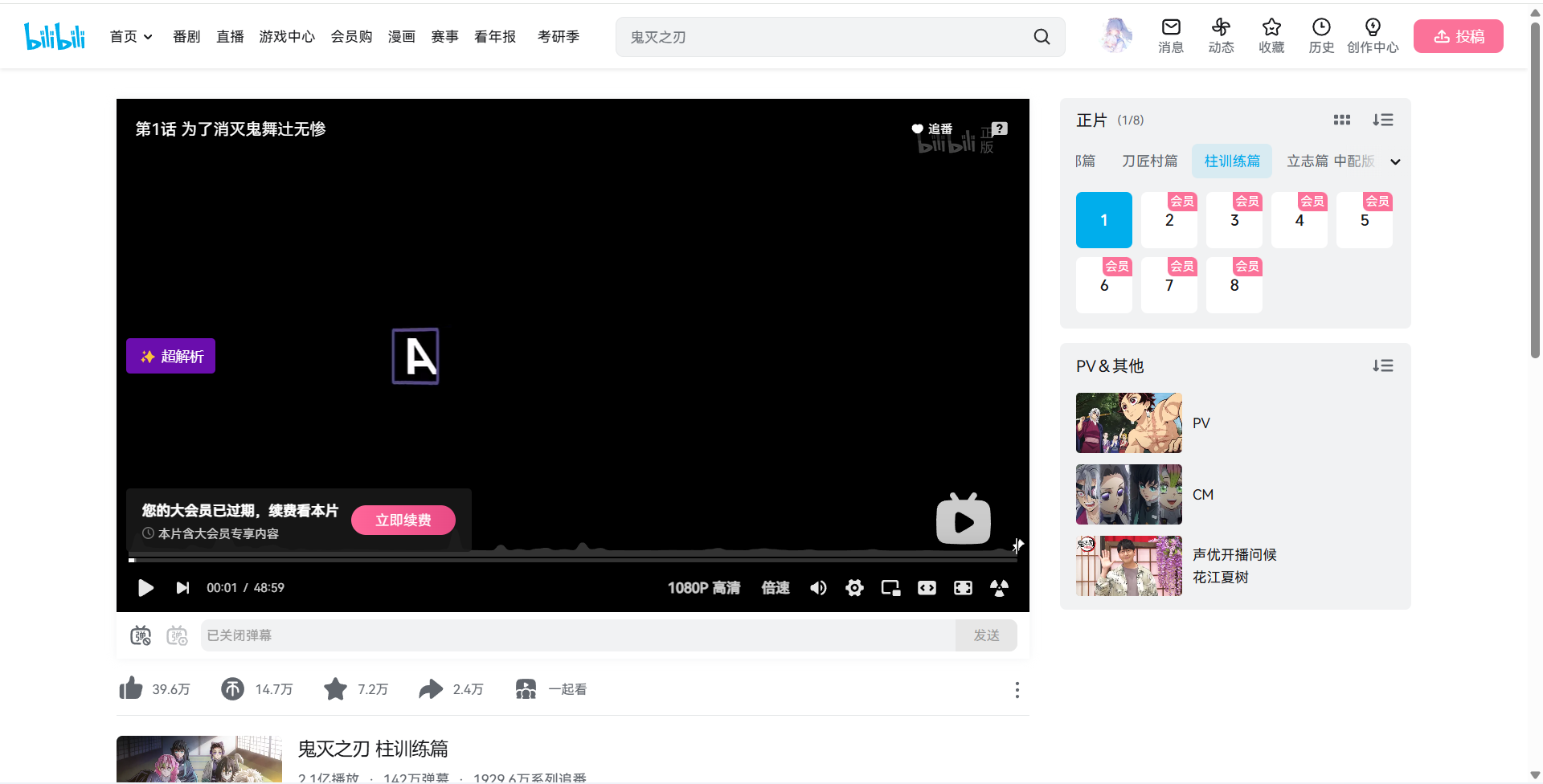Enter web fullscreen mode

(963, 588)
